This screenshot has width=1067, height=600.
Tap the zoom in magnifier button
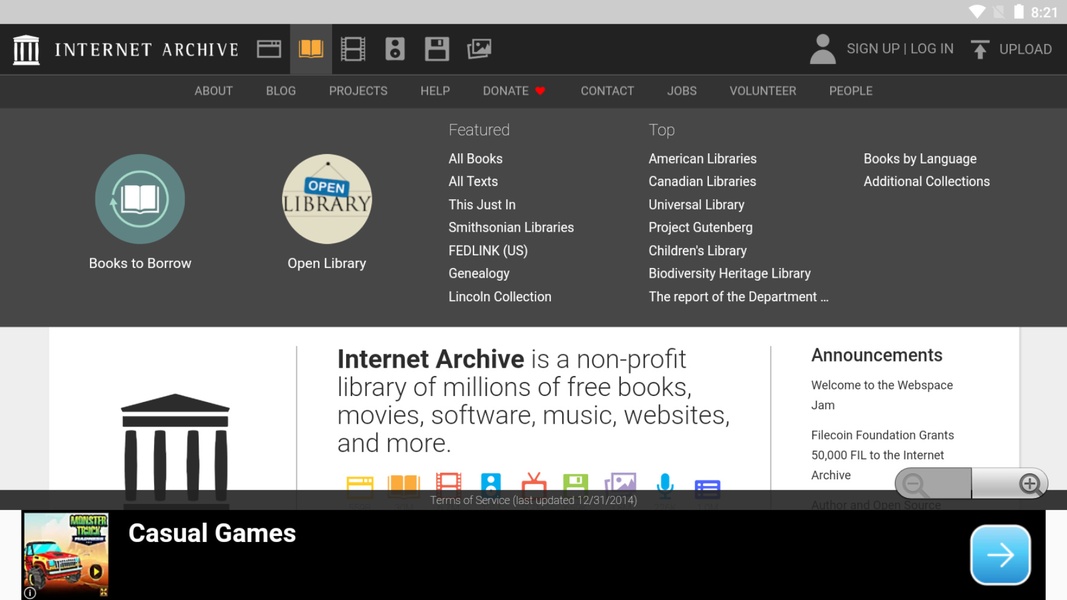(x=1029, y=484)
